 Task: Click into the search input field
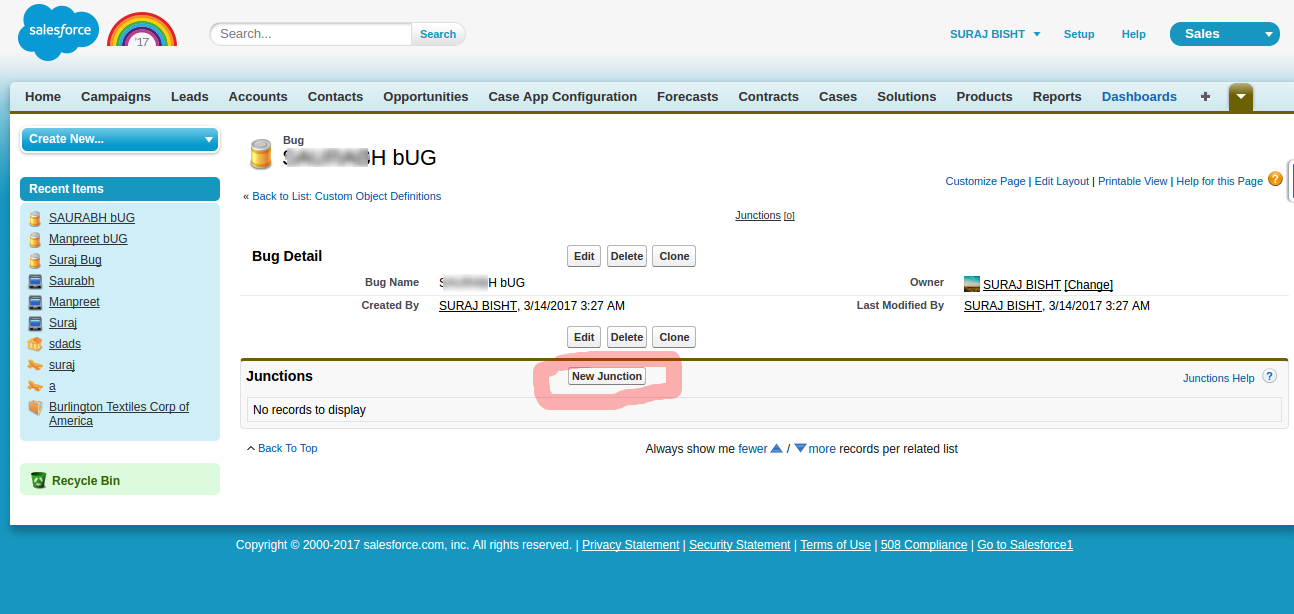(312, 34)
